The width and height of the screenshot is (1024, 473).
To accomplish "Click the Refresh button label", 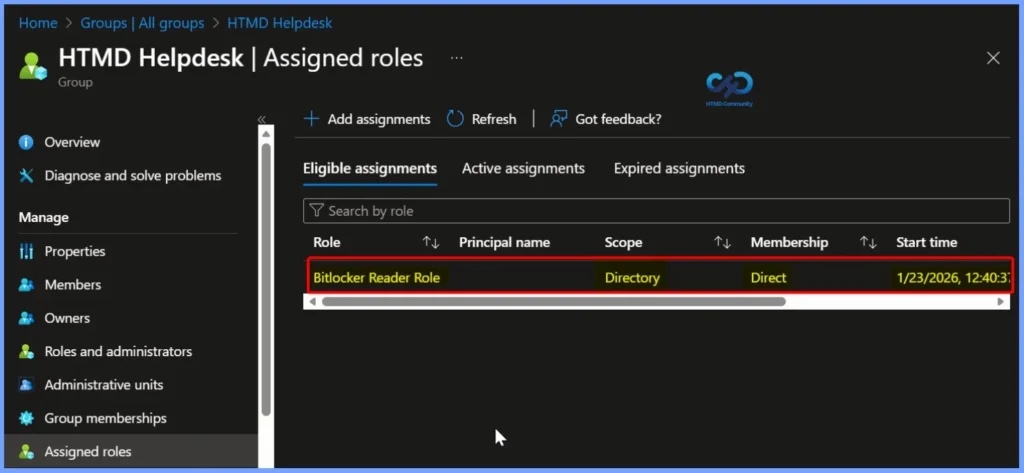I will pos(494,120).
